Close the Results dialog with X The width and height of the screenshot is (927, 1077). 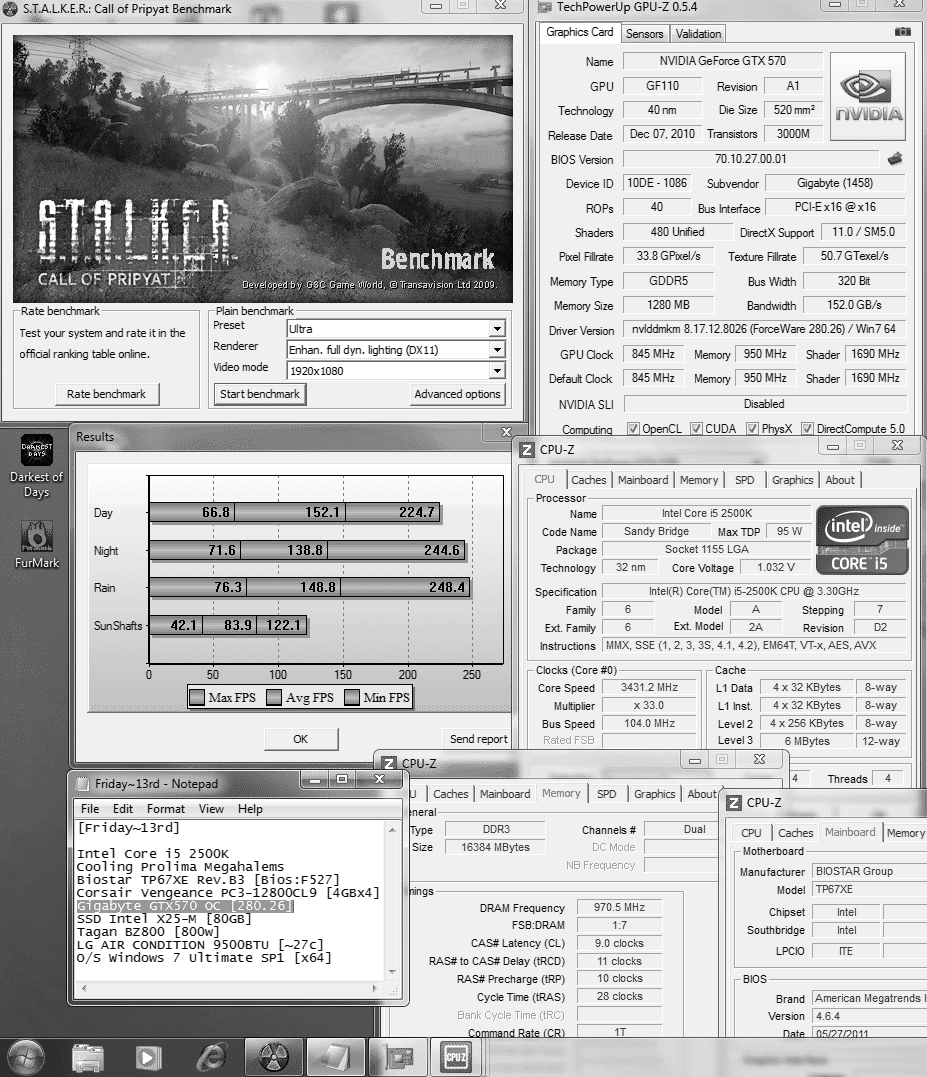click(x=506, y=432)
